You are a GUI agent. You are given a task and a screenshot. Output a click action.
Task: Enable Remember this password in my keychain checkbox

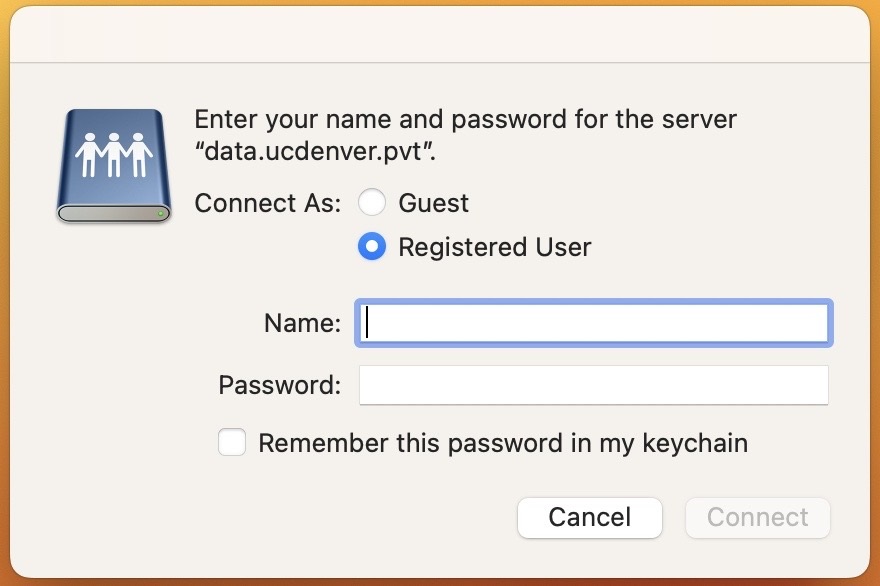tap(232, 443)
